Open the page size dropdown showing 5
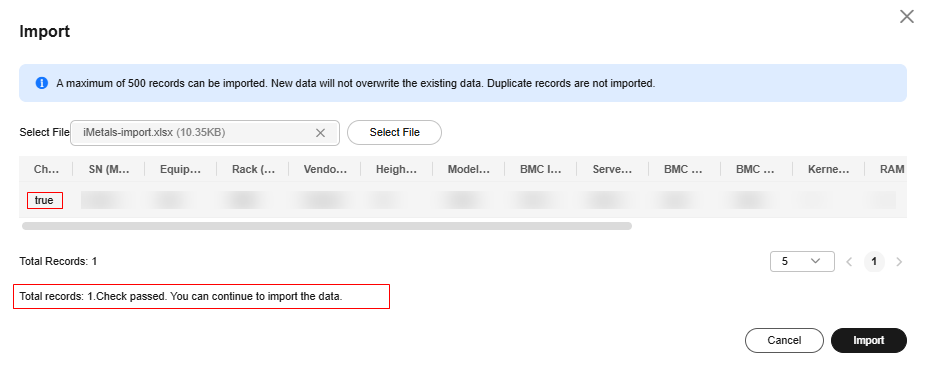 [802, 261]
